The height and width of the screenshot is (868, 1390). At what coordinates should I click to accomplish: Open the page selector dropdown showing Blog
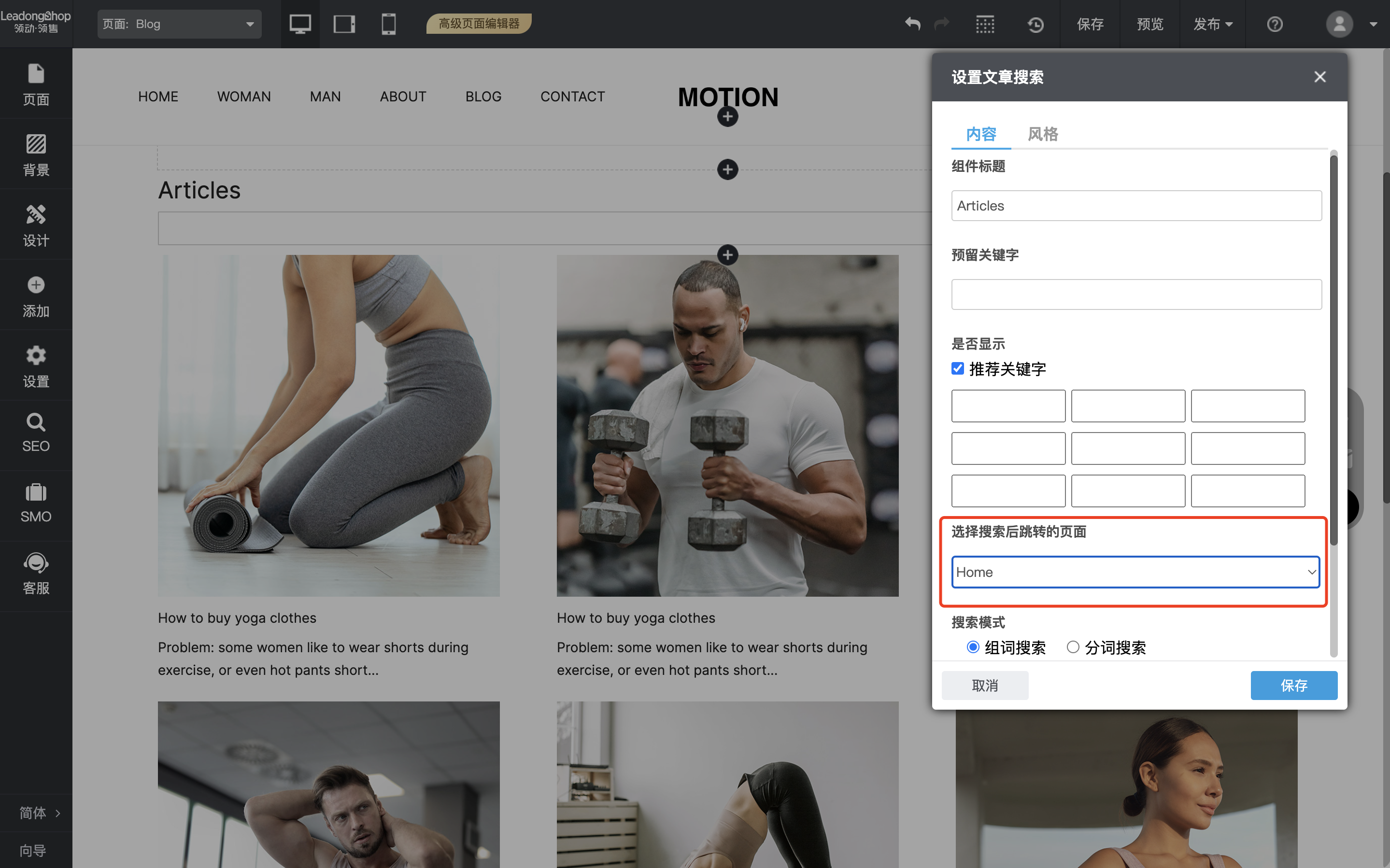179,24
